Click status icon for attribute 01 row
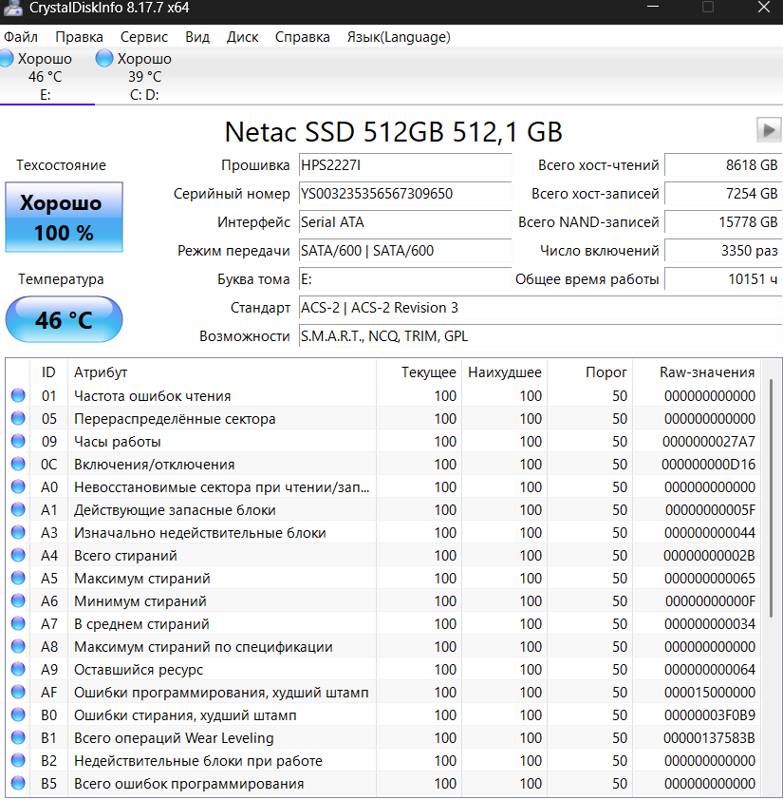This screenshot has width=783, height=800. (x=18, y=396)
